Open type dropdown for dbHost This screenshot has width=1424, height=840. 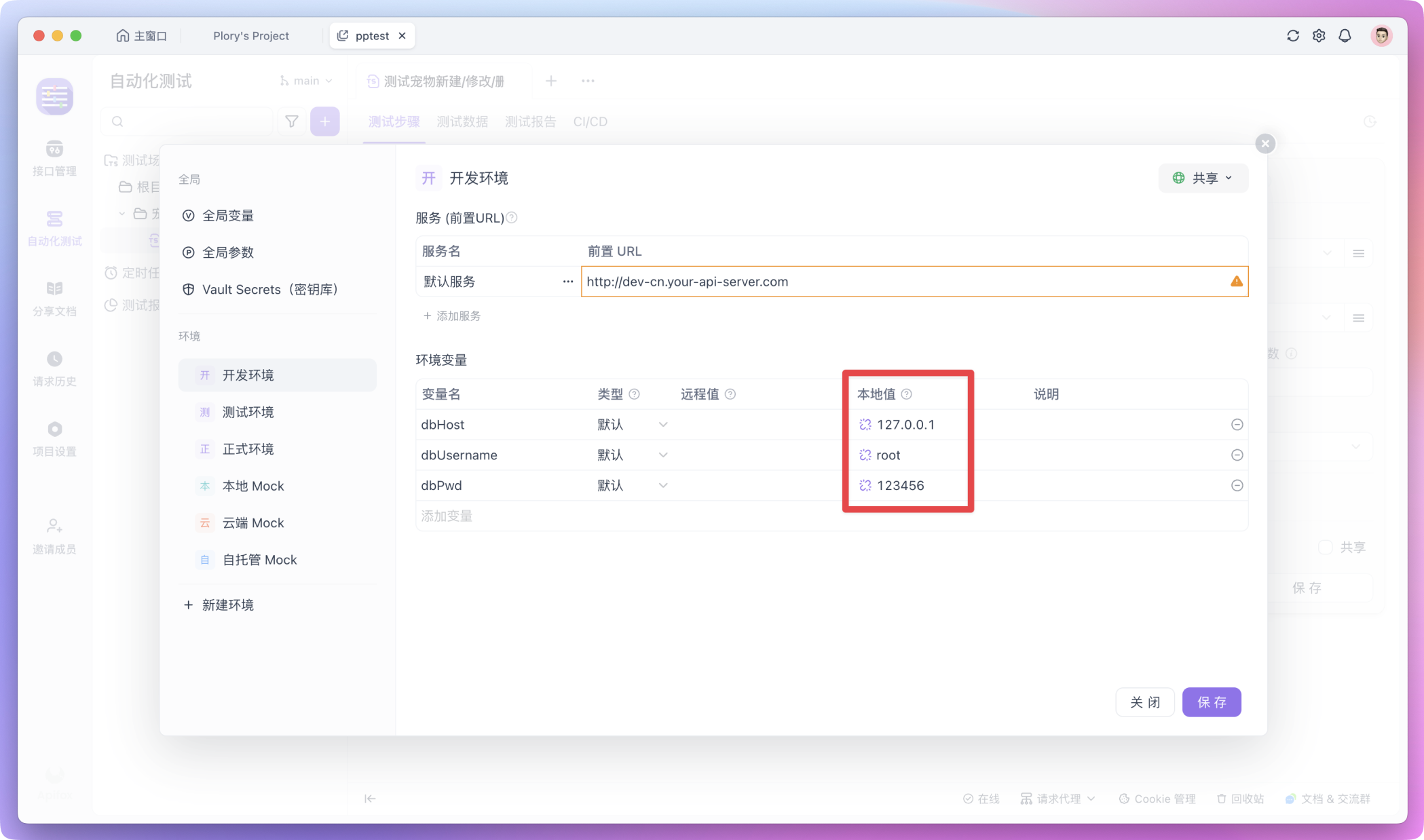tap(632, 425)
